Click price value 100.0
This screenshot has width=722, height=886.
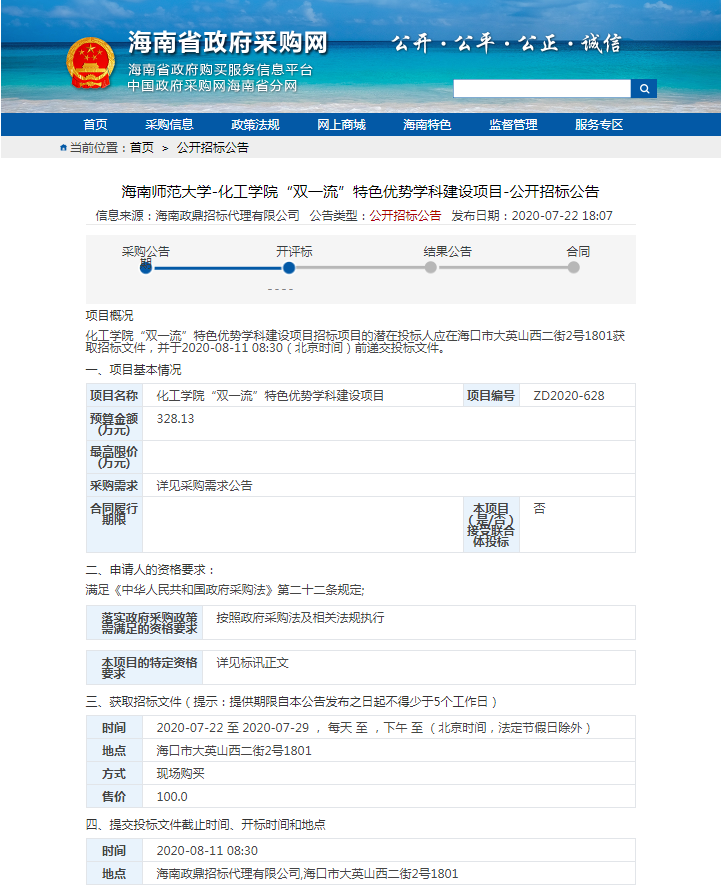tap(172, 797)
